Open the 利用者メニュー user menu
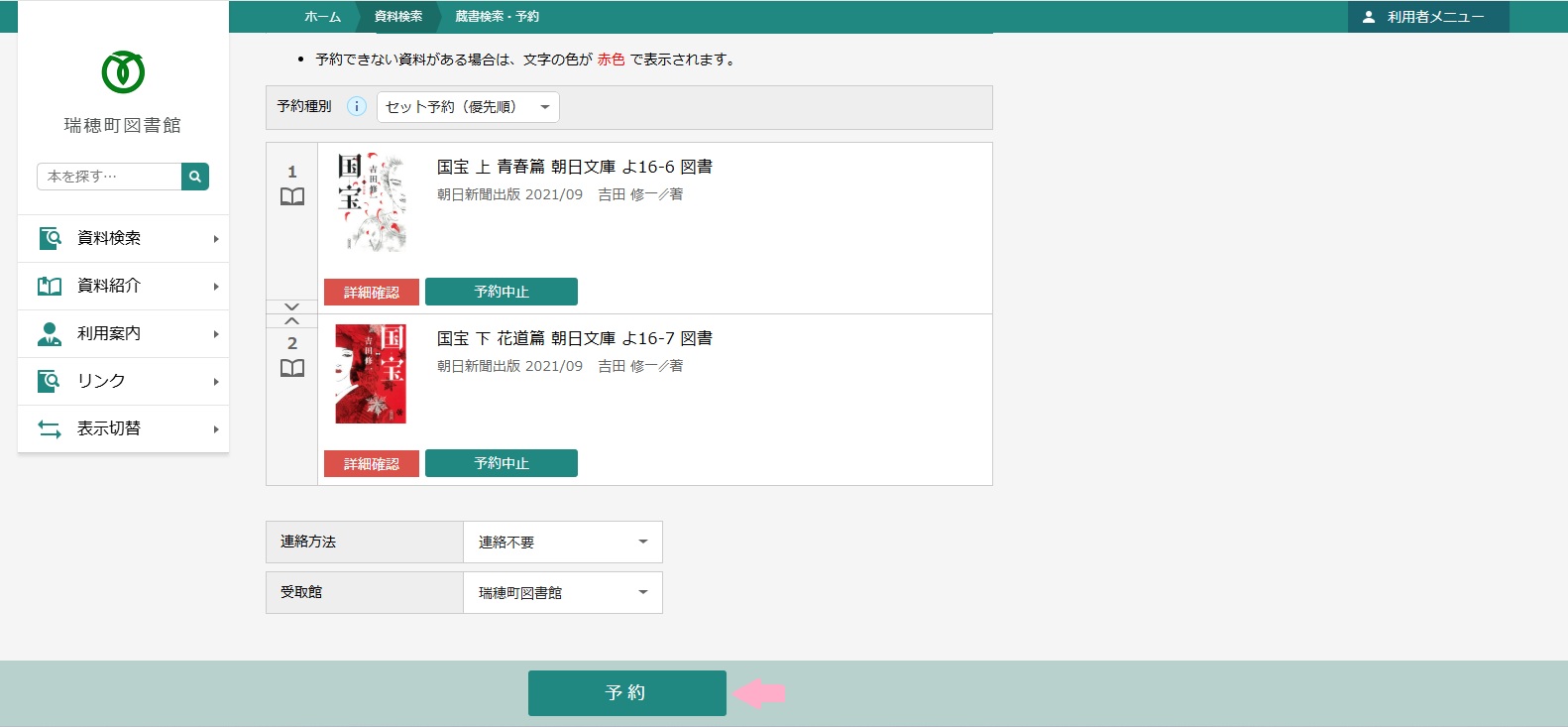 [1427, 17]
